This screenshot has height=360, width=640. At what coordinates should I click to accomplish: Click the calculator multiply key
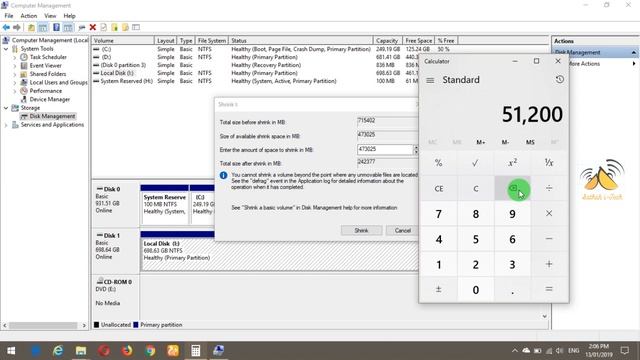(549, 213)
